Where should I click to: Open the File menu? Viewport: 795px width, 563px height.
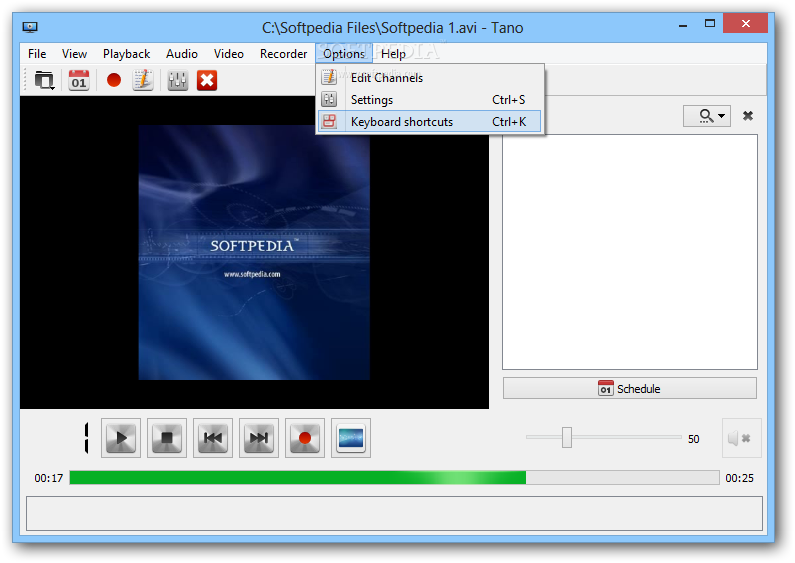pos(37,54)
